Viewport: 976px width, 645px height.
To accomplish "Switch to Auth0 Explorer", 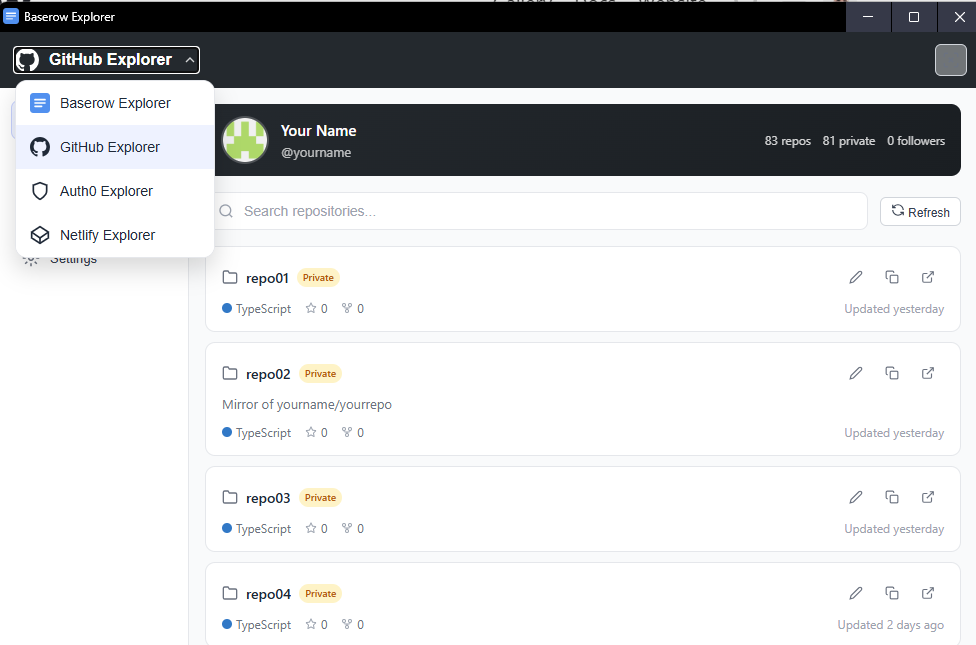I will point(106,191).
